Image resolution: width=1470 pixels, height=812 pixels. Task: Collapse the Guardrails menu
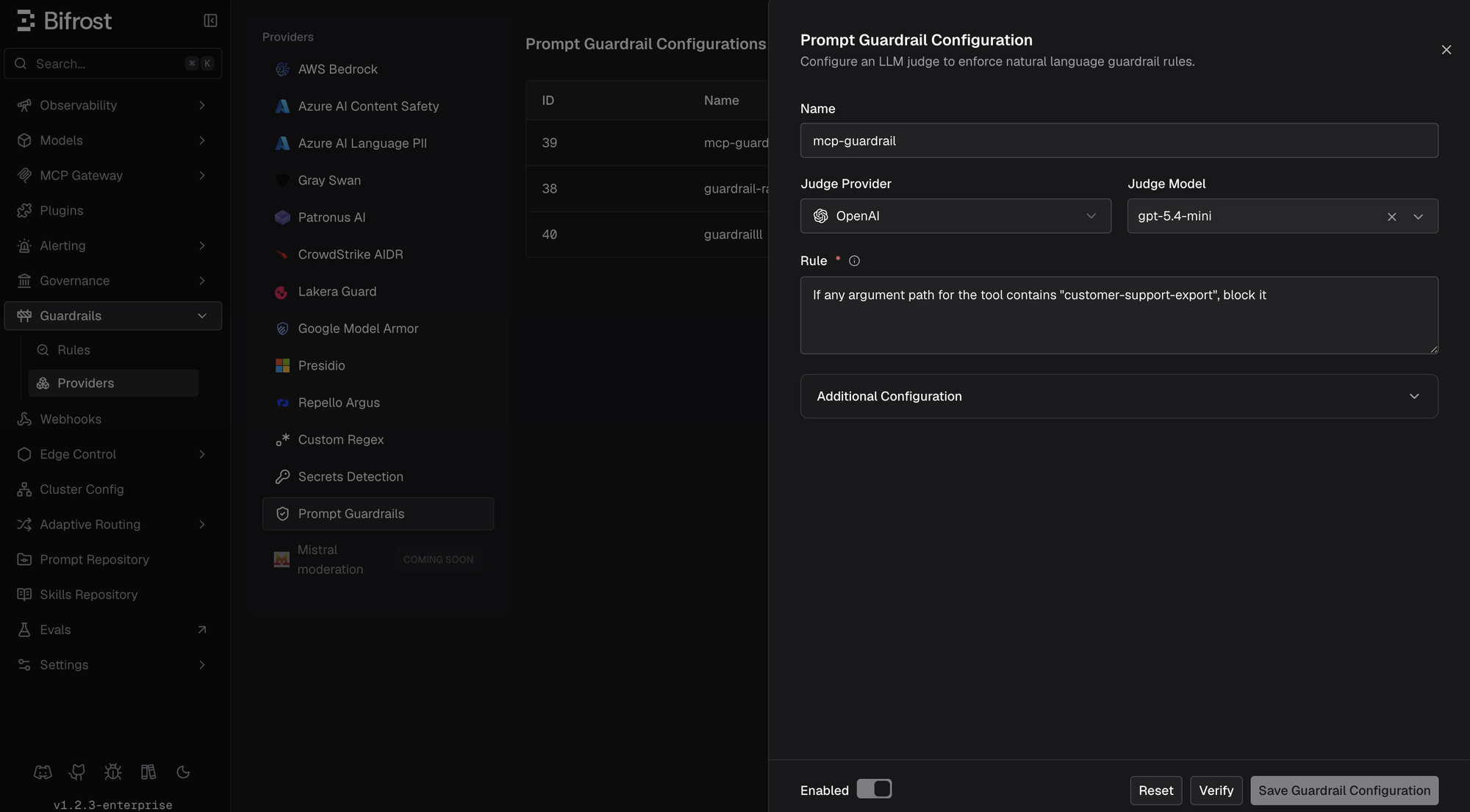pyautogui.click(x=112, y=316)
